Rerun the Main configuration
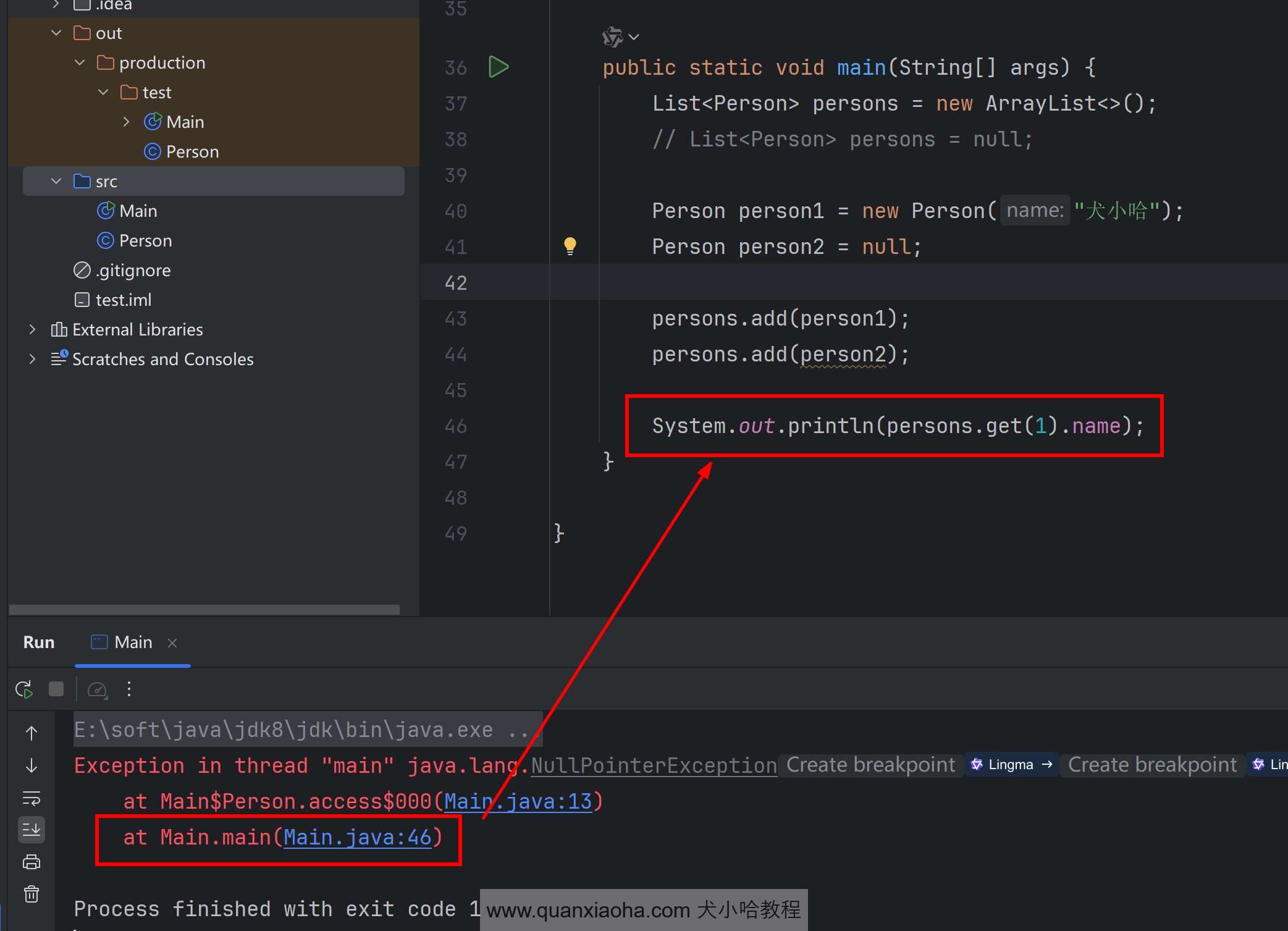 coord(25,689)
